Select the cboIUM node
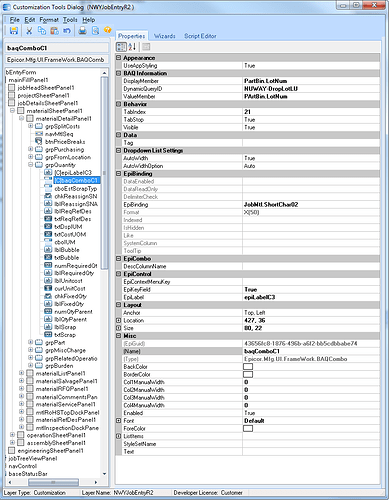The height and width of the screenshot is (500, 389). [65, 242]
